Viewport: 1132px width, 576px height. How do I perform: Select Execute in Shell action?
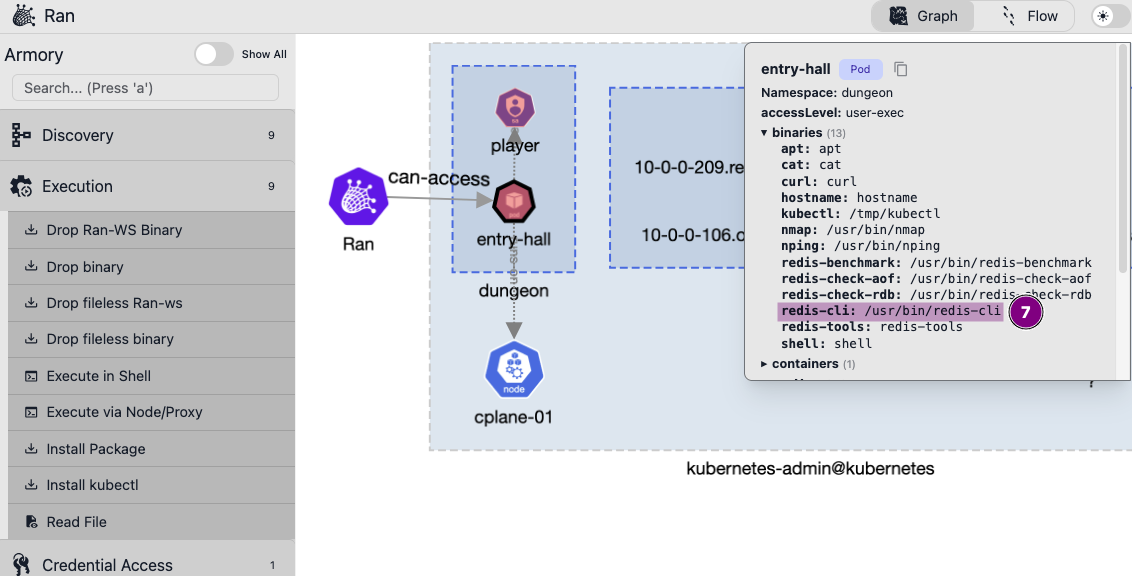coord(152,376)
